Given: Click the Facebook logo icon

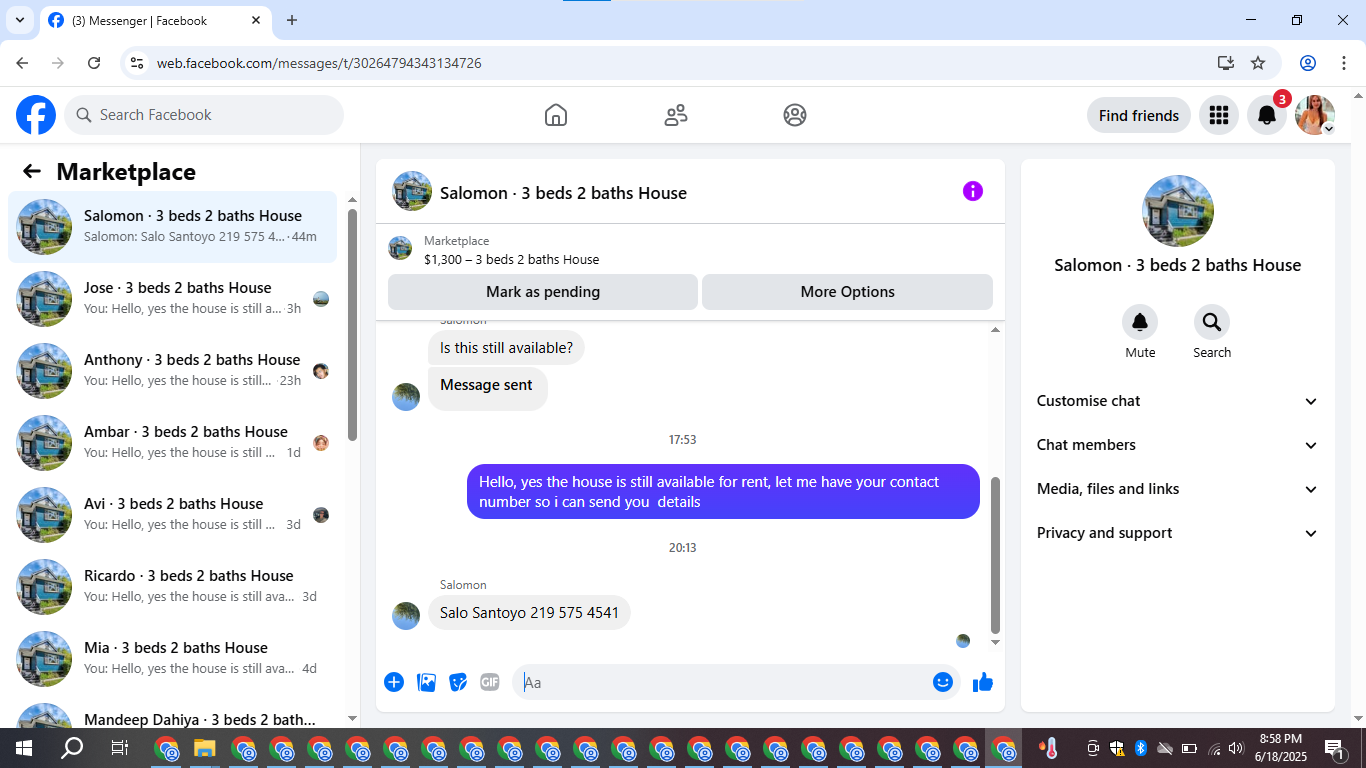Looking at the screenshot, I should tap(36, 115).
